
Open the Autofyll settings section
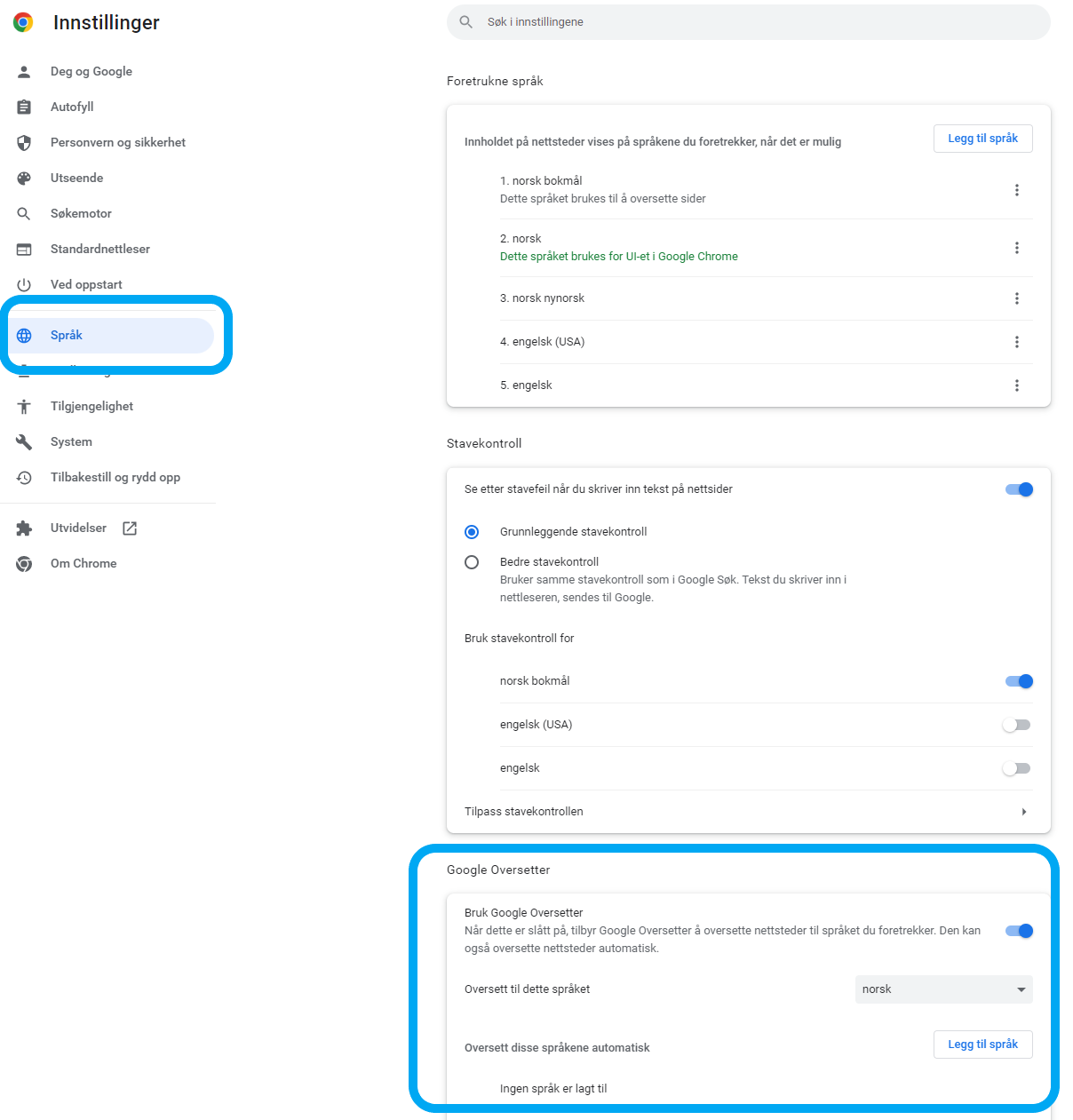click(x=72, y=107)
